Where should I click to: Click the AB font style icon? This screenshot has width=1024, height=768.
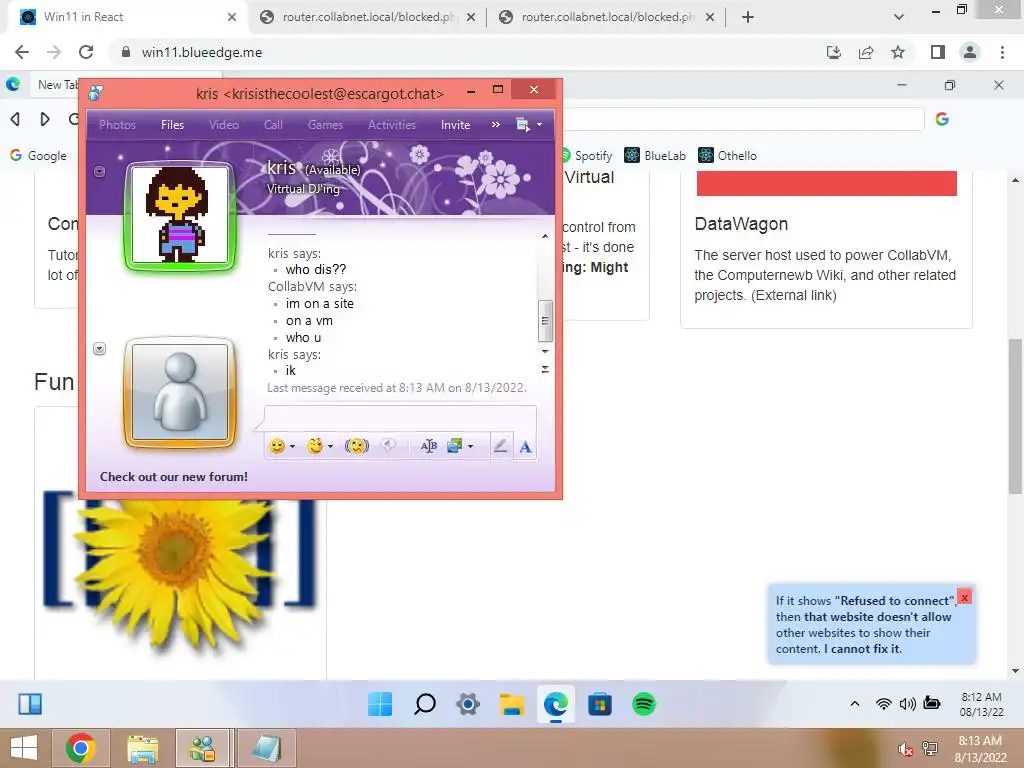[428, 446]
